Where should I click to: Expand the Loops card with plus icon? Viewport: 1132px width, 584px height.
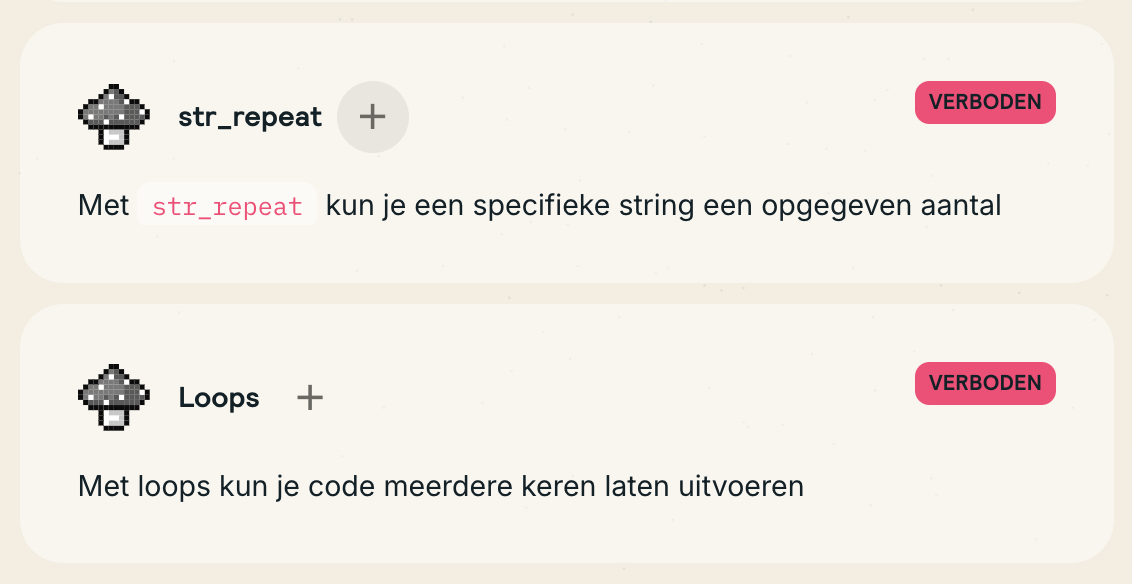pyautogui.click(x=310, y=398)
